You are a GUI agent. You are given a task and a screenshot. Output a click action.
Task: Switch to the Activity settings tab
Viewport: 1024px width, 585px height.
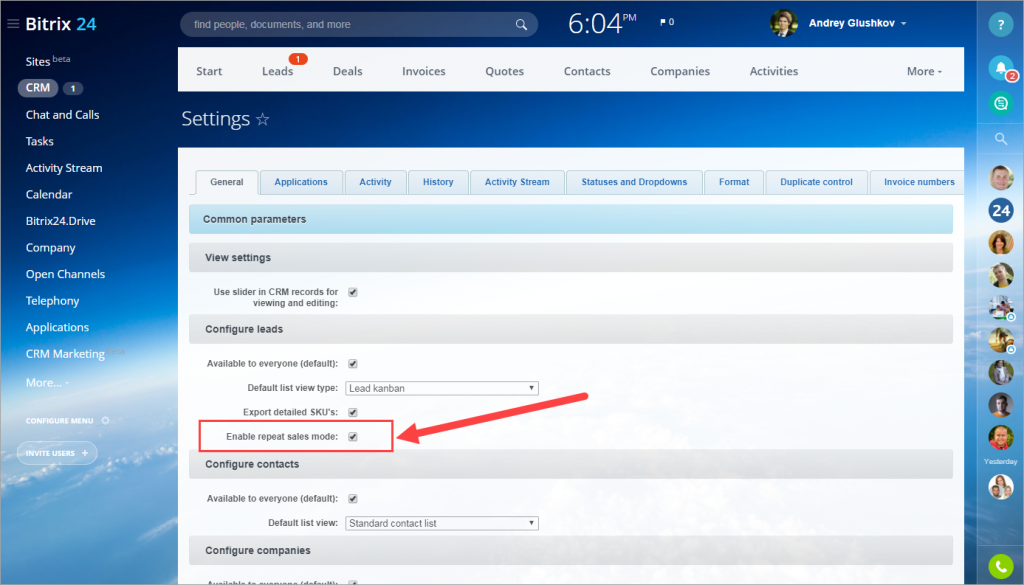pos(376,182)
